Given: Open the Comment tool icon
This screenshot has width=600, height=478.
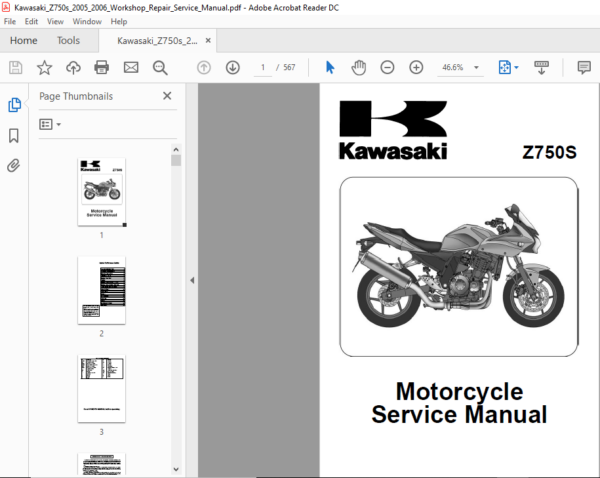Looking at the screenshot, I should [x=584, y=68].
